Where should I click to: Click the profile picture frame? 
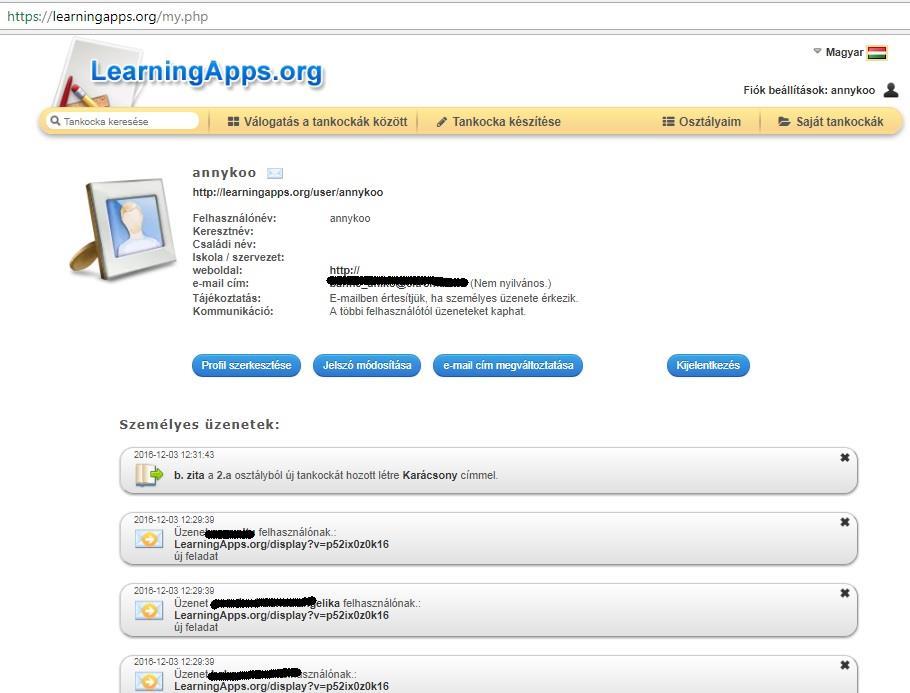pos(123,228)
